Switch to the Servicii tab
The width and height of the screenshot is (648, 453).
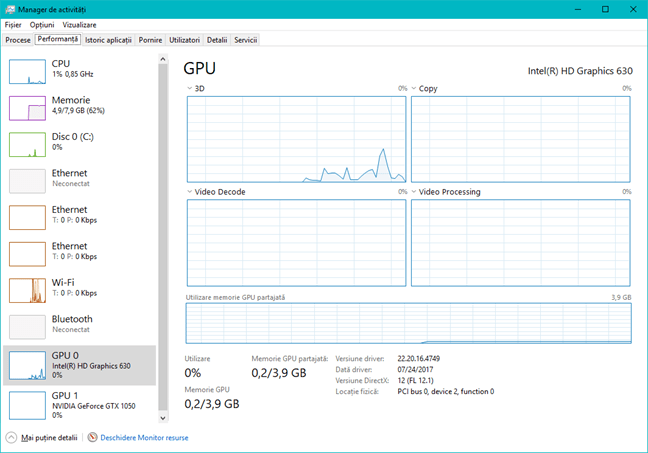[245, 40]
